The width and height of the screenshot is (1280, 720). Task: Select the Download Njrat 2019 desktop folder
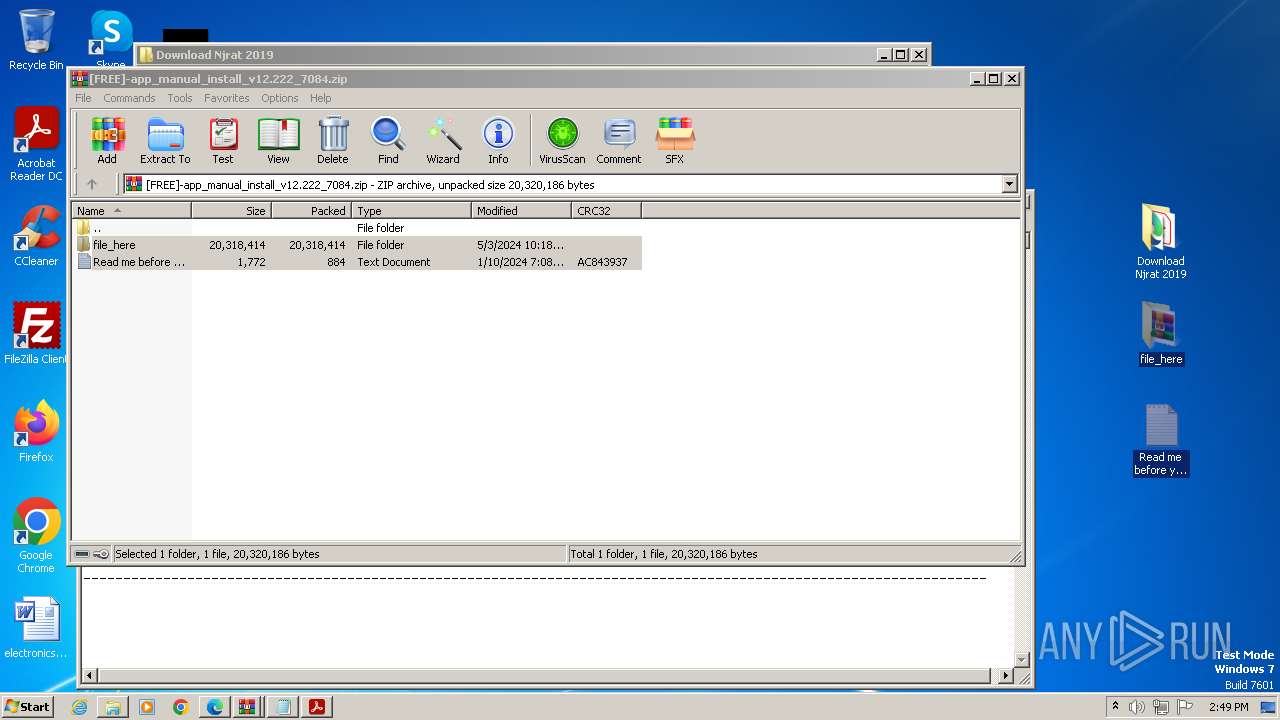pyautogui.click(x=1160, y=241)
